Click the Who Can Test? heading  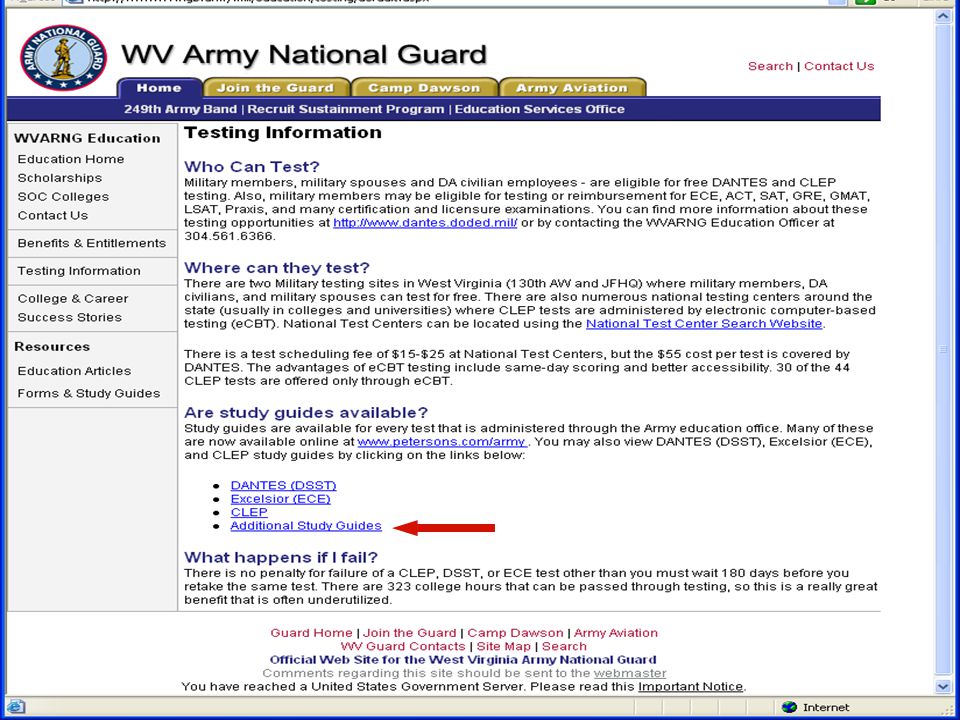pyautogui.click(x=252, y=167)
